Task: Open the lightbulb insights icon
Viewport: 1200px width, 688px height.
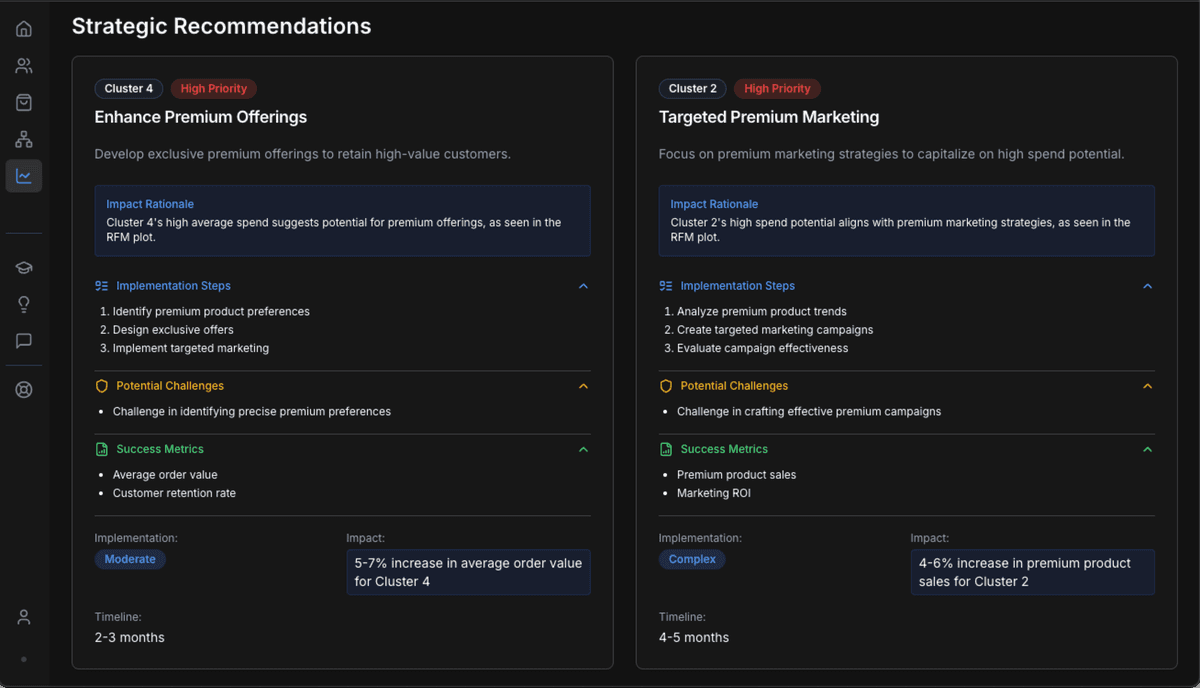Action: 24,304
